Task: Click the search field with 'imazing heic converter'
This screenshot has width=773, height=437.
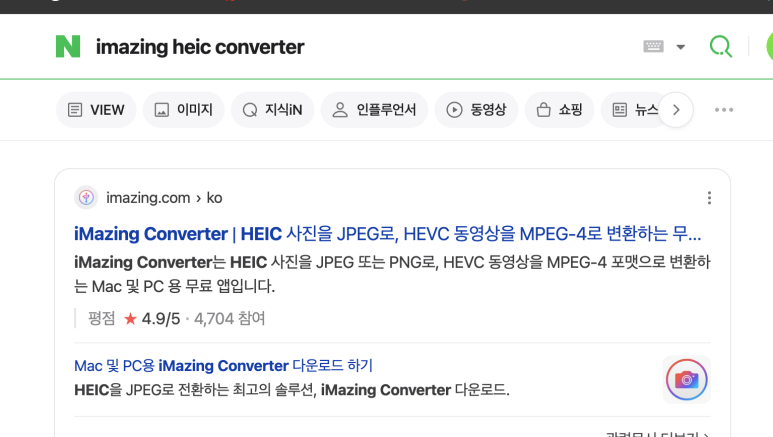Action: click(x=345, y=47)
